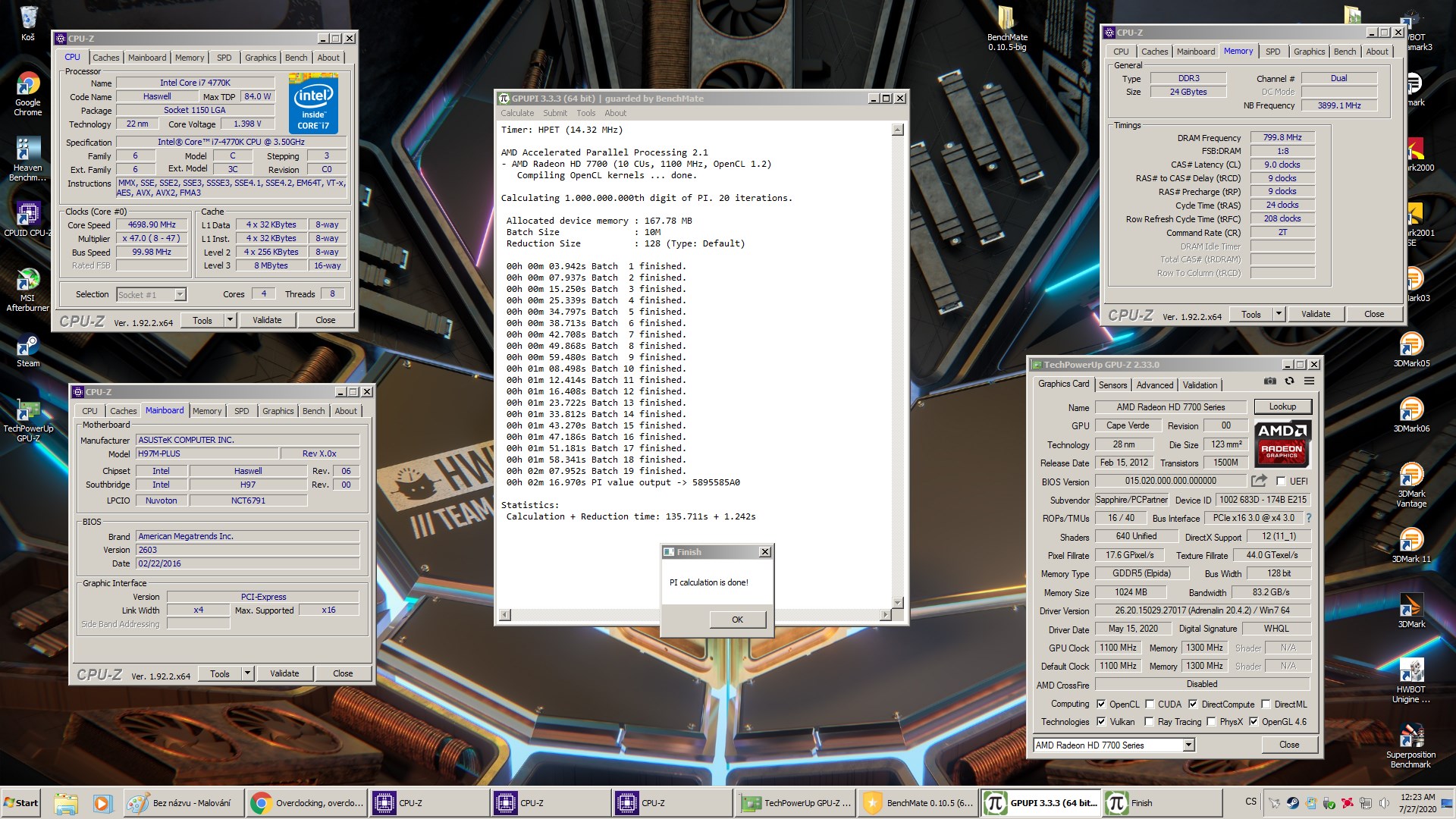
Task: Click GPUPI vertical scrollbar up arrow
Action: coord(898,130)
